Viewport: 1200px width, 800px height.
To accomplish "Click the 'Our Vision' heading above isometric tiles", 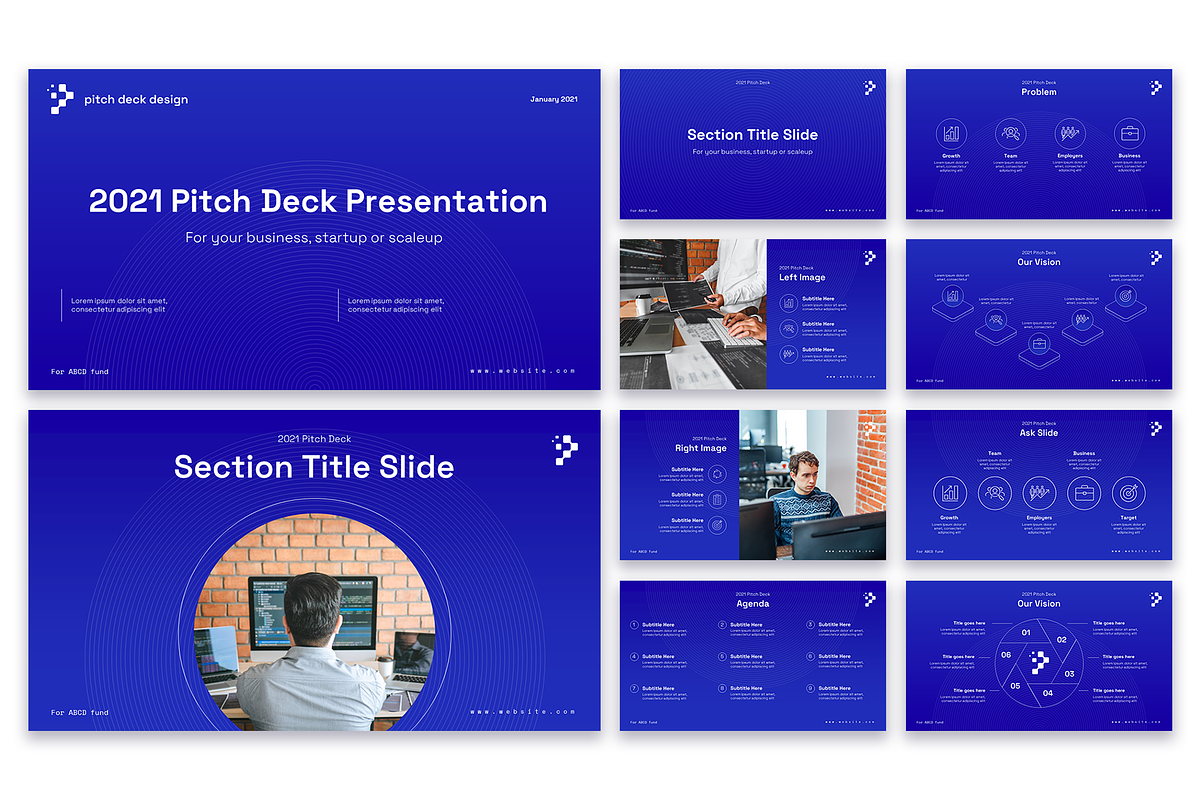I will (x=1039, y=262).
